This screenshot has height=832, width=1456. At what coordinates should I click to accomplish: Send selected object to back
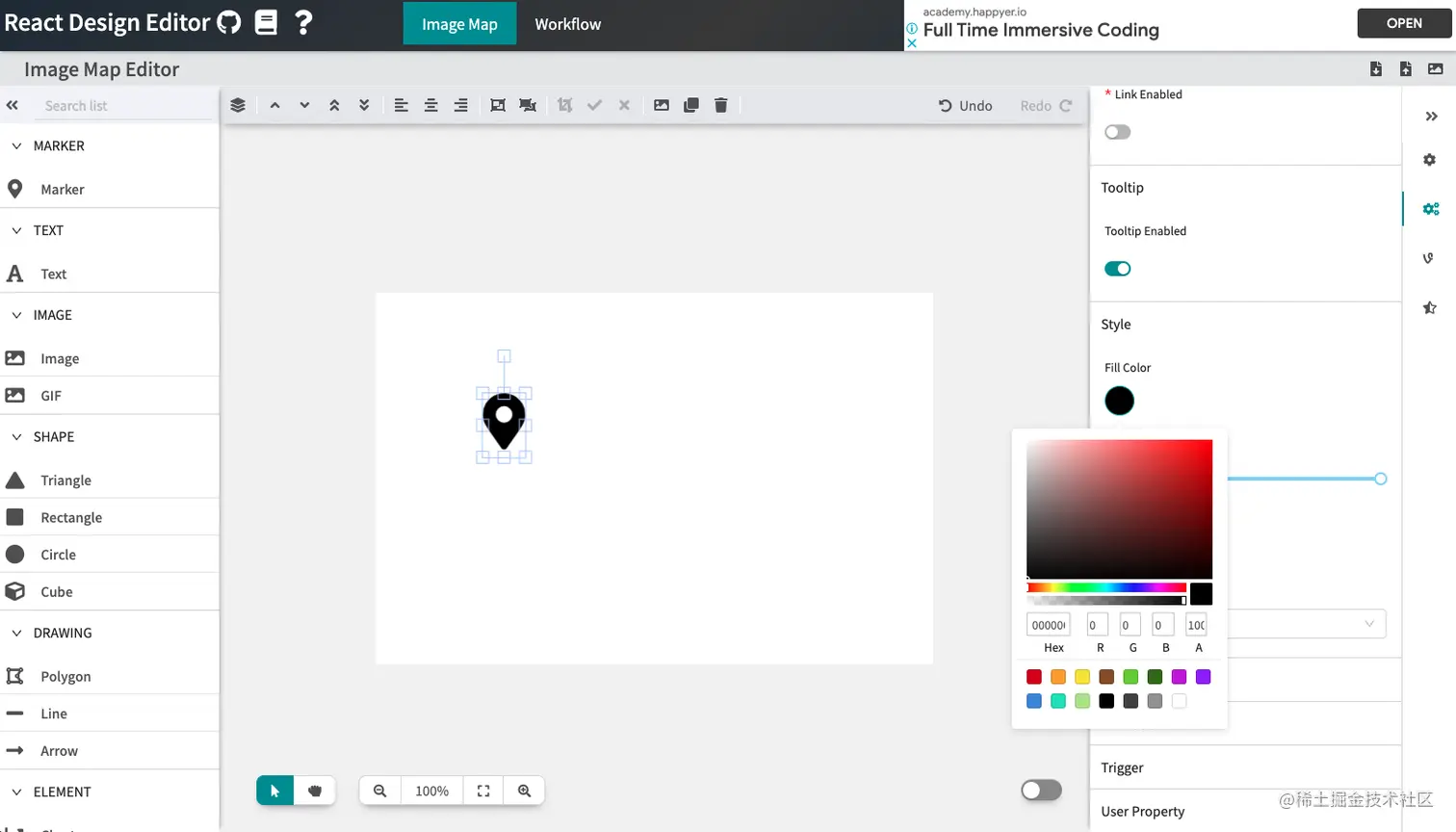point(364,105)
